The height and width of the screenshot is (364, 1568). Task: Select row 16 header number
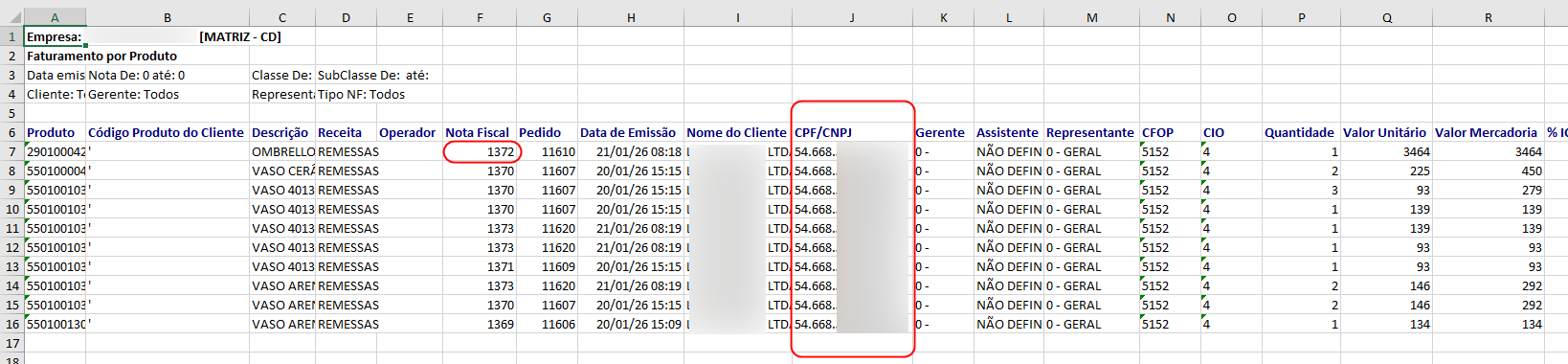(11, 324)
